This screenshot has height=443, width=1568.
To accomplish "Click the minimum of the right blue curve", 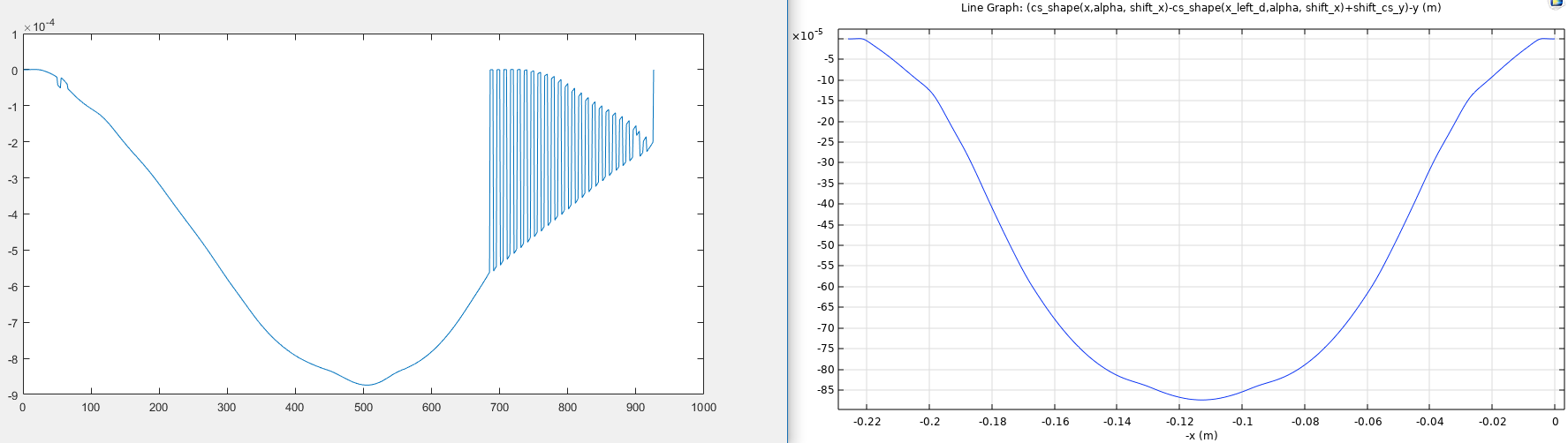I will pos(1201,400).
